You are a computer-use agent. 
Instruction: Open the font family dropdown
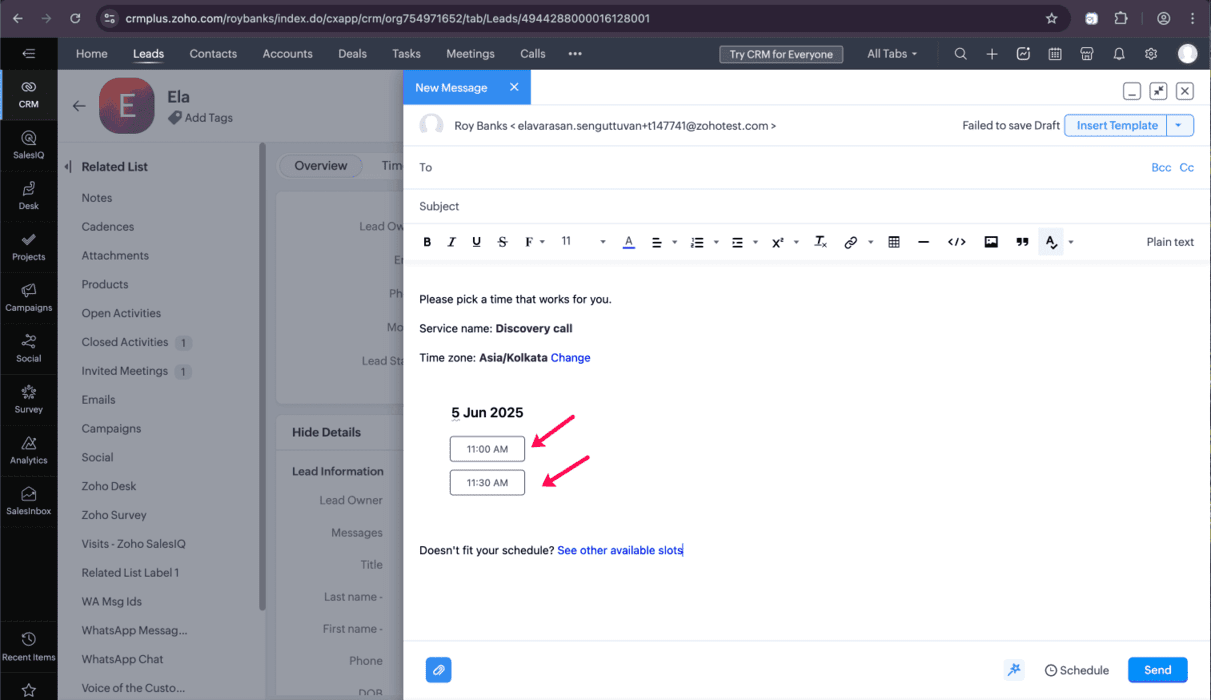coord(534,242)
